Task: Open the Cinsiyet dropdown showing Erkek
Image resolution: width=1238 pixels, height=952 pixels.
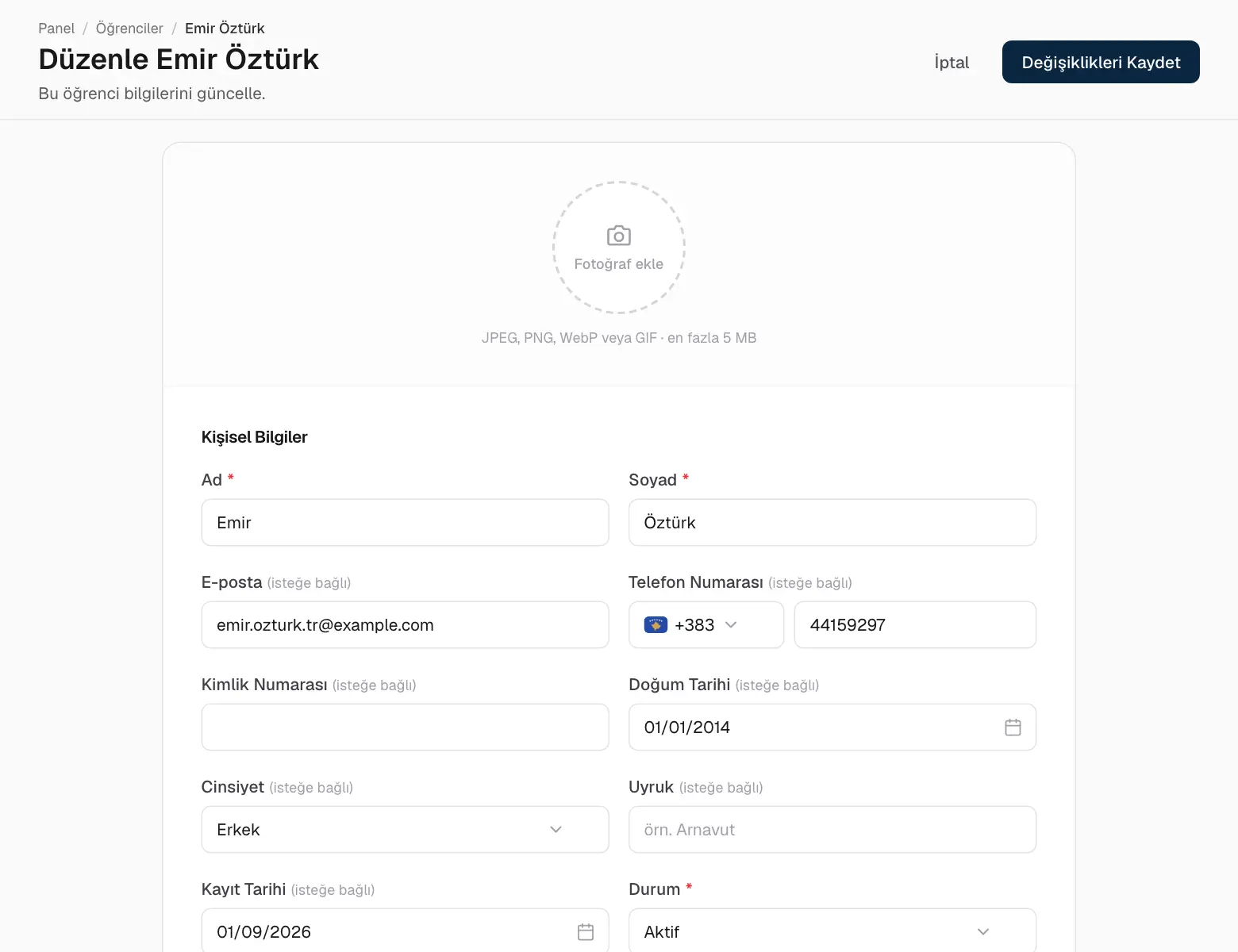Action: click(x=405, y=829)
